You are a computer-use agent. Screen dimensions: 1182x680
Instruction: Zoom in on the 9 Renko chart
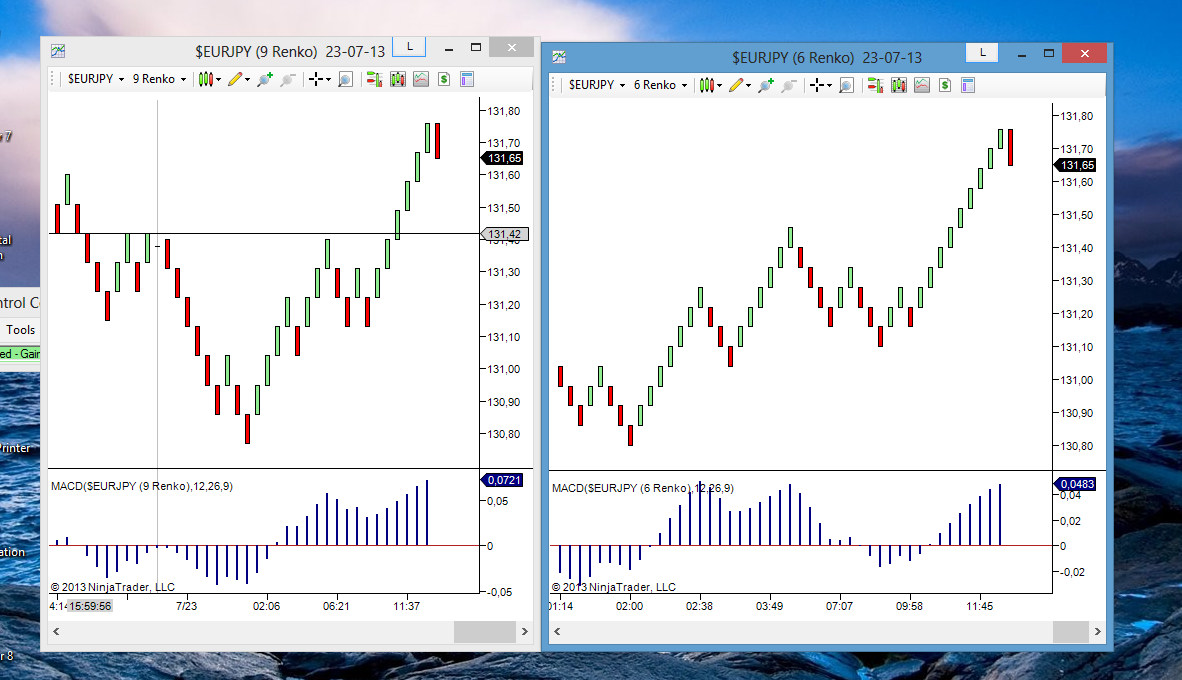click(x=265, y=79)
